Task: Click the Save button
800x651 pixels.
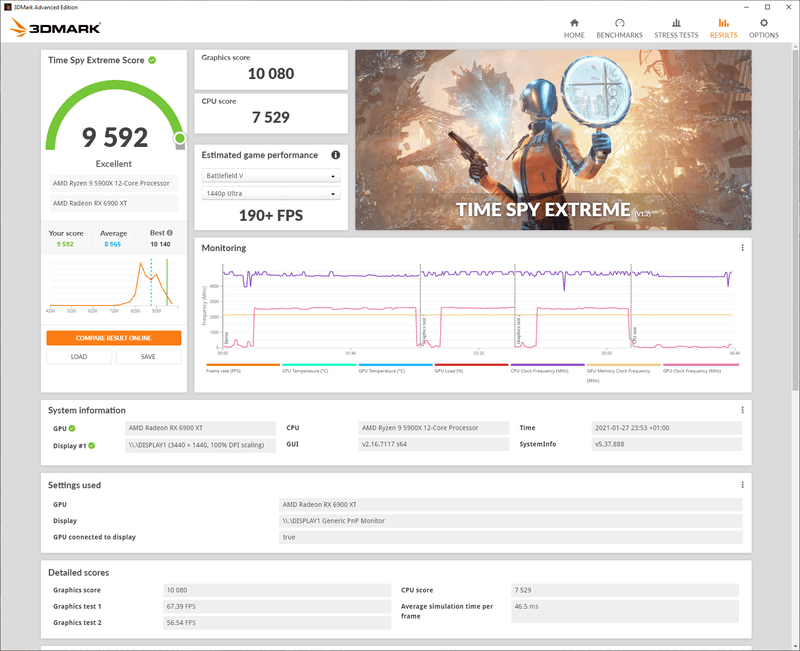Action: pos(148,357)
